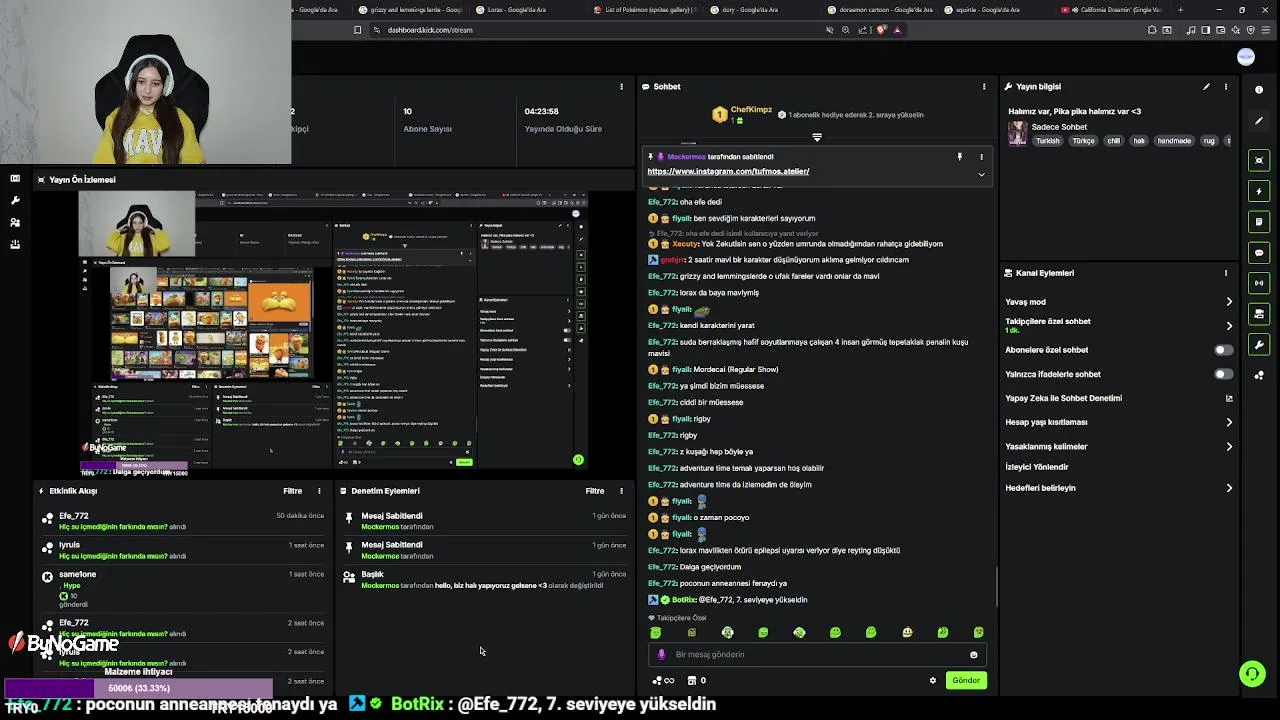
Task: Click ChefKimpz in the chat leaderboard
Action: [751, 110]
